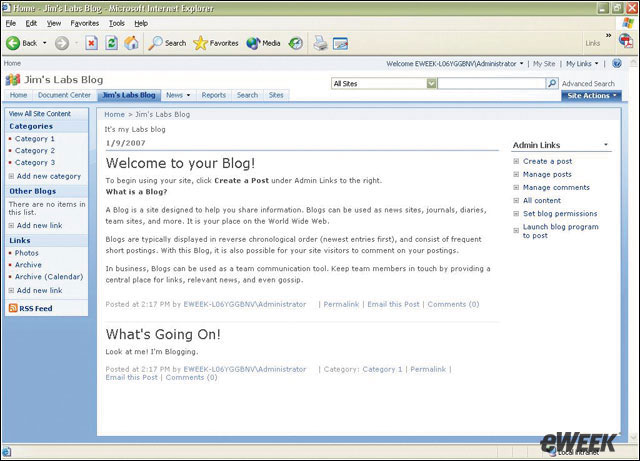Open the Photos link in Links
The width and height of the screenshot is (640, 461).
pyautogui.click(x=27, y=253)
